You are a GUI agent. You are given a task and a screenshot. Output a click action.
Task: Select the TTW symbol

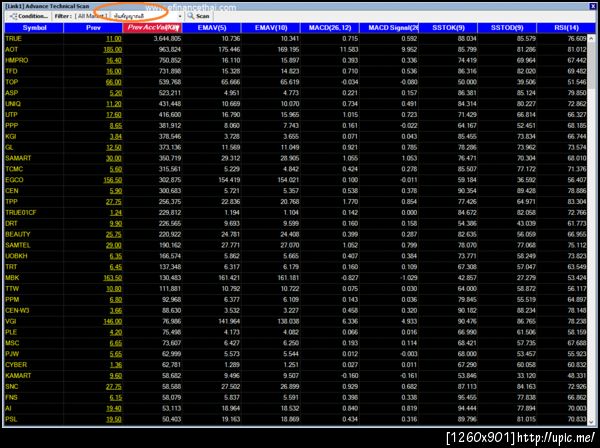(x=12, y=289)
